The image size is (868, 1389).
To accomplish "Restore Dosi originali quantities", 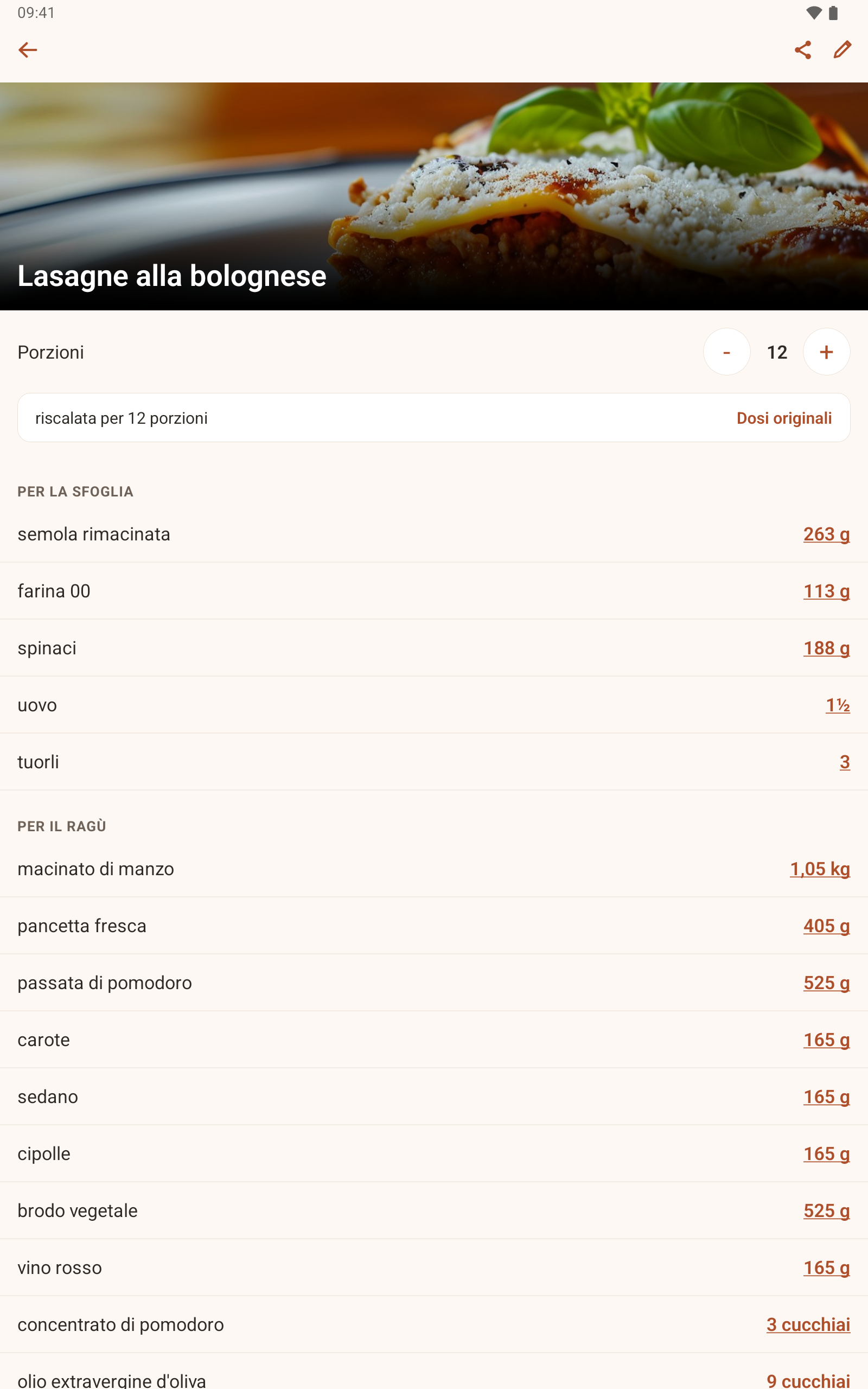I will 784,418.
